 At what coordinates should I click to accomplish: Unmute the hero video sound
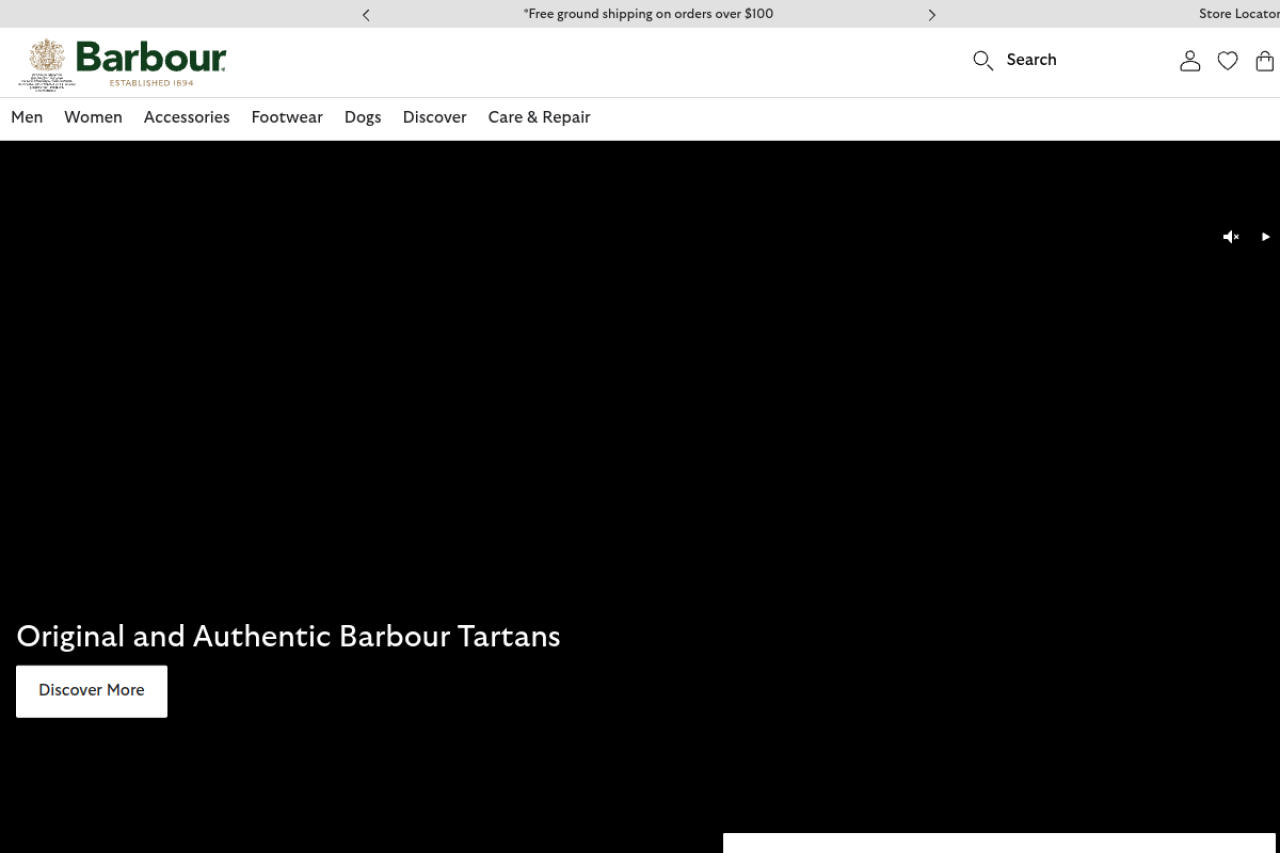pos(1231,237)
